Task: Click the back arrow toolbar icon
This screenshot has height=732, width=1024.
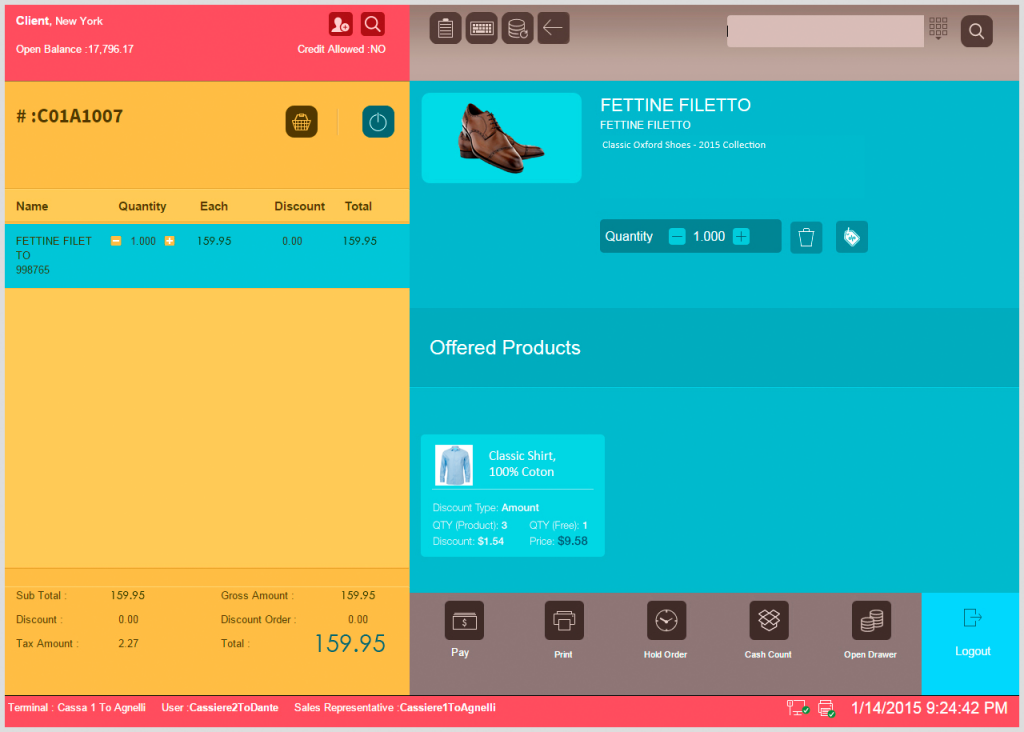Action: pos(553,28)
